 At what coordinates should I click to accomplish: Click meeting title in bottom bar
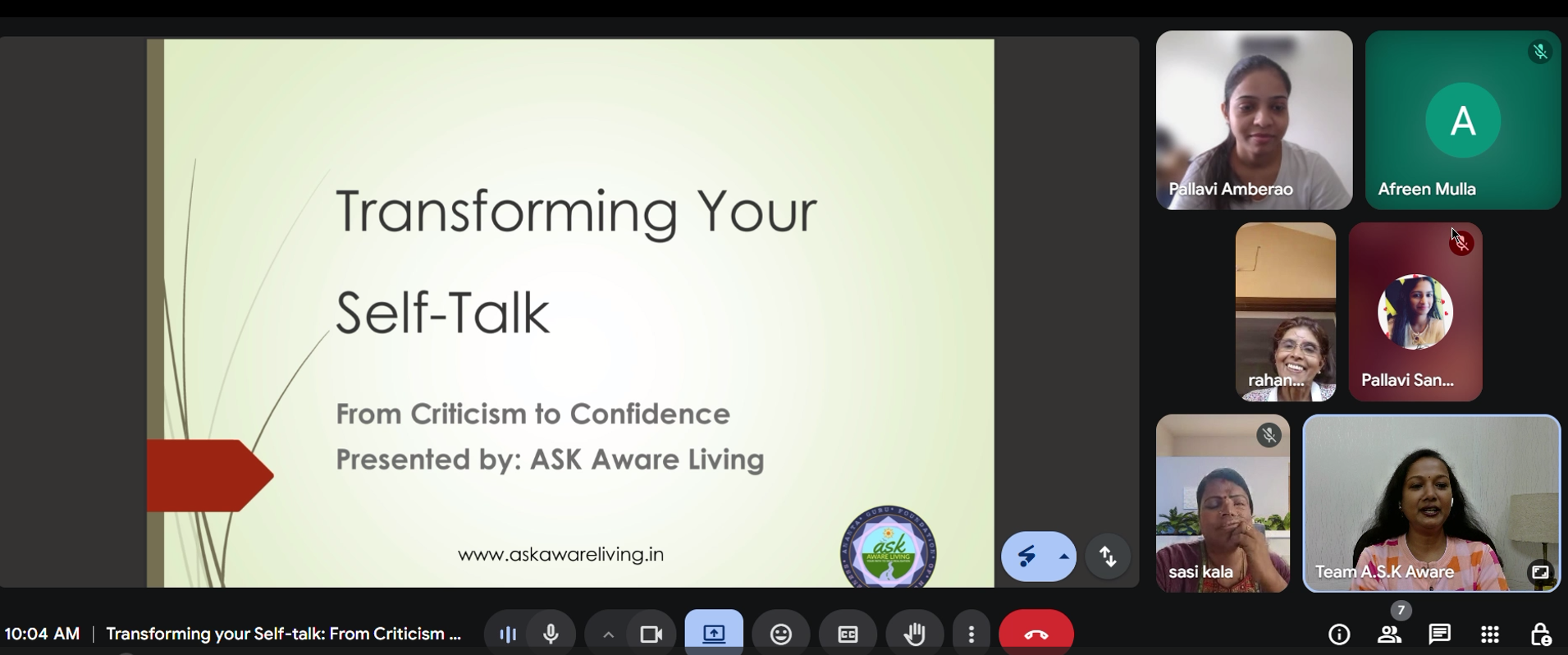pyautogui.click(x=283, y=634)
